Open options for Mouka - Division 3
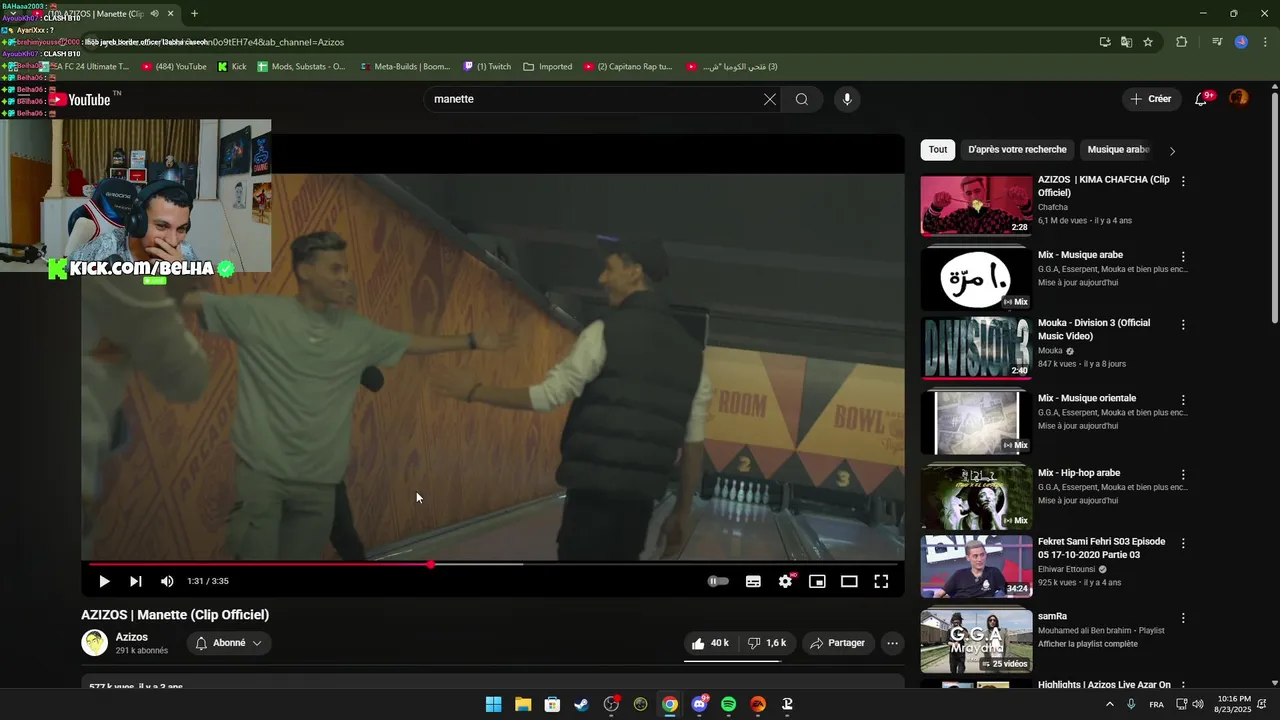The height and width of the screenshot is (720, 1280). point(1183,325)
